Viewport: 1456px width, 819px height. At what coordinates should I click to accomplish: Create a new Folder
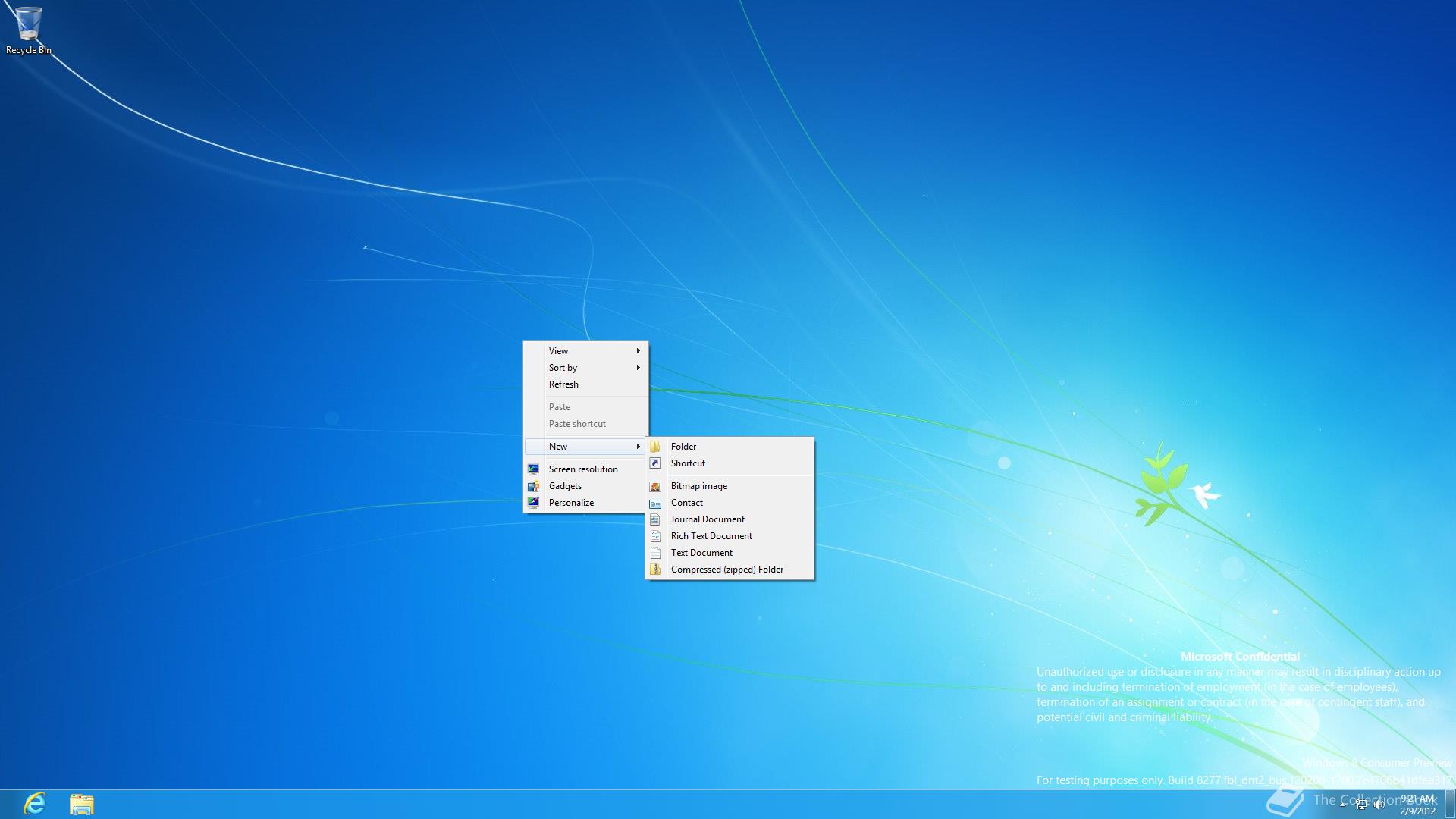(x=683, y=447)
